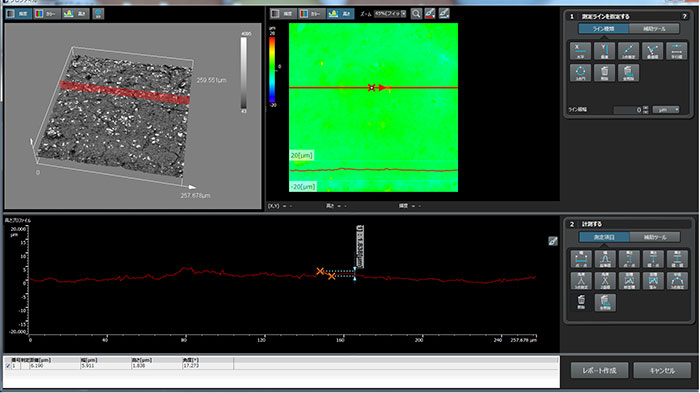Toggle luminance view in 2D panel
The height and width of the screenshot is (393, 700).
(x=283, y=14)
